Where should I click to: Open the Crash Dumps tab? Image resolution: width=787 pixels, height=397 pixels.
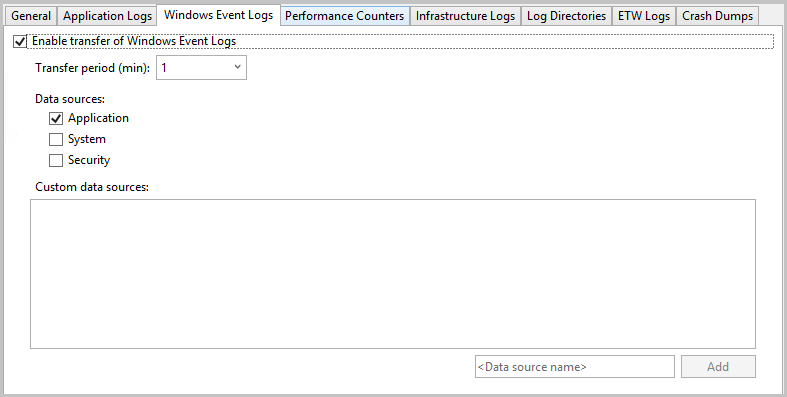[717, 16]
